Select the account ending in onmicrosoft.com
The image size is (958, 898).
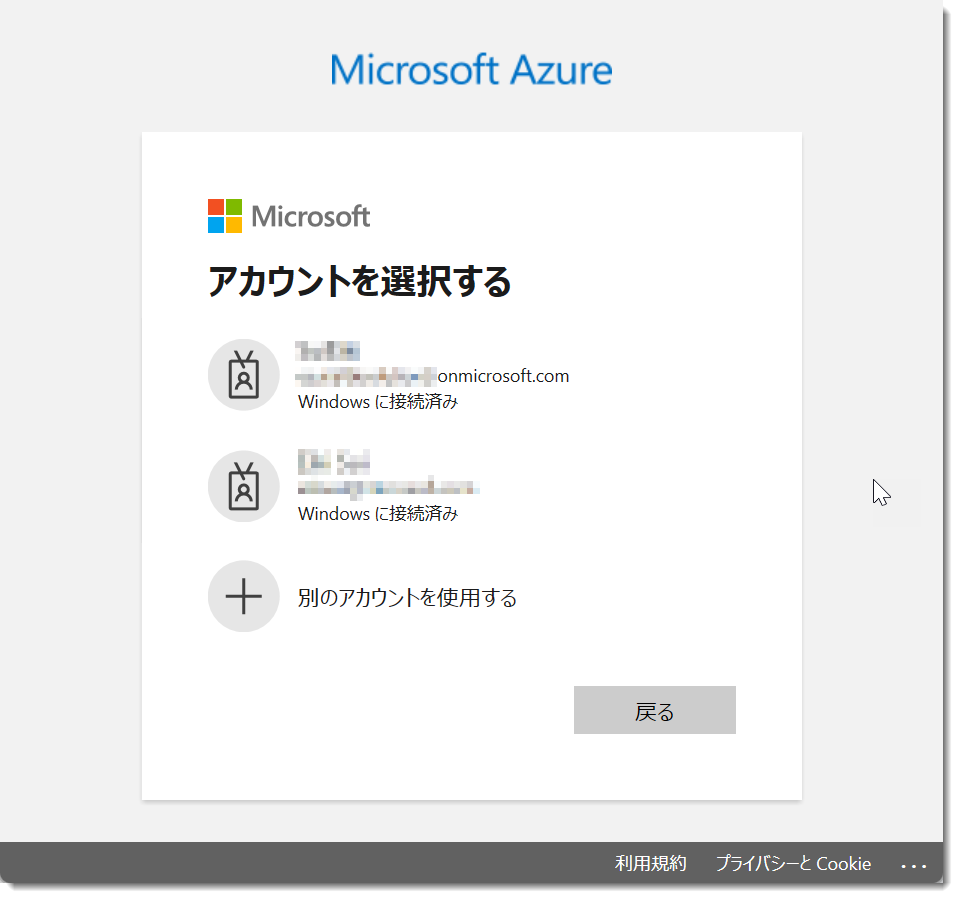472,375
